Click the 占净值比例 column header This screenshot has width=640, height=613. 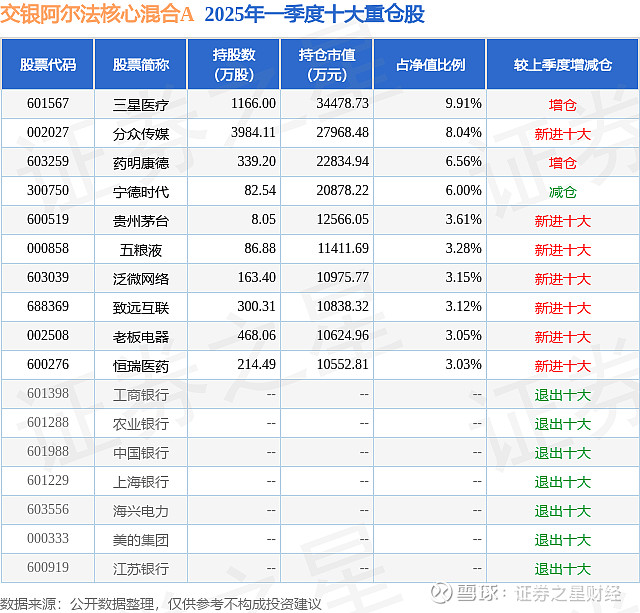(430, 64)
